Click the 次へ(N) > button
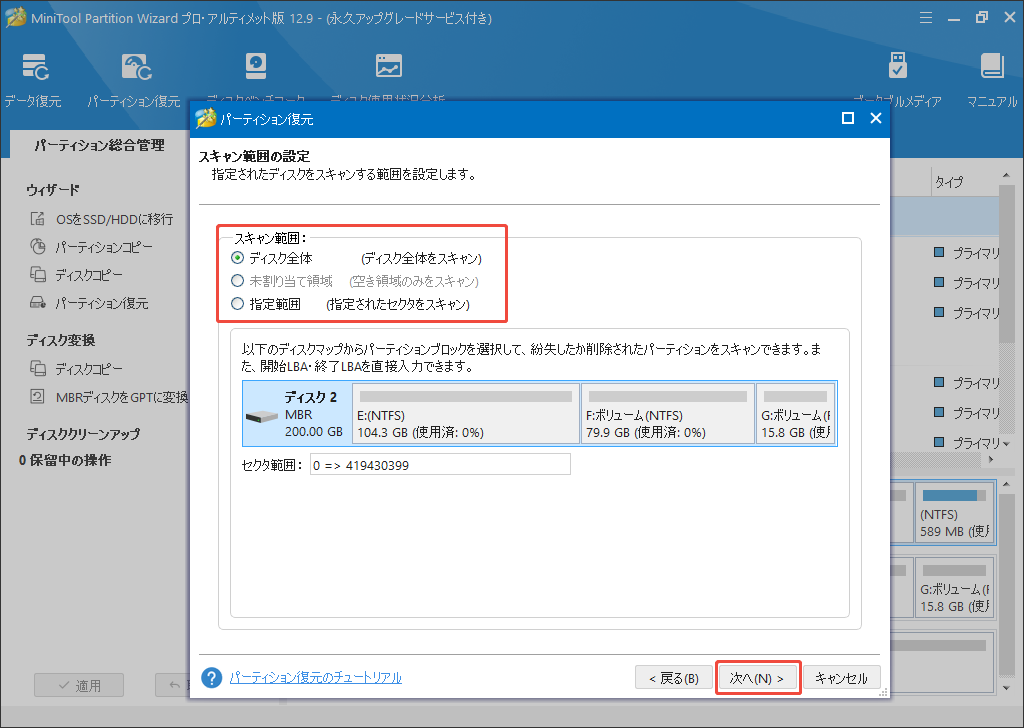This screenshot has width=1024, height=728. tap(758, 678)
